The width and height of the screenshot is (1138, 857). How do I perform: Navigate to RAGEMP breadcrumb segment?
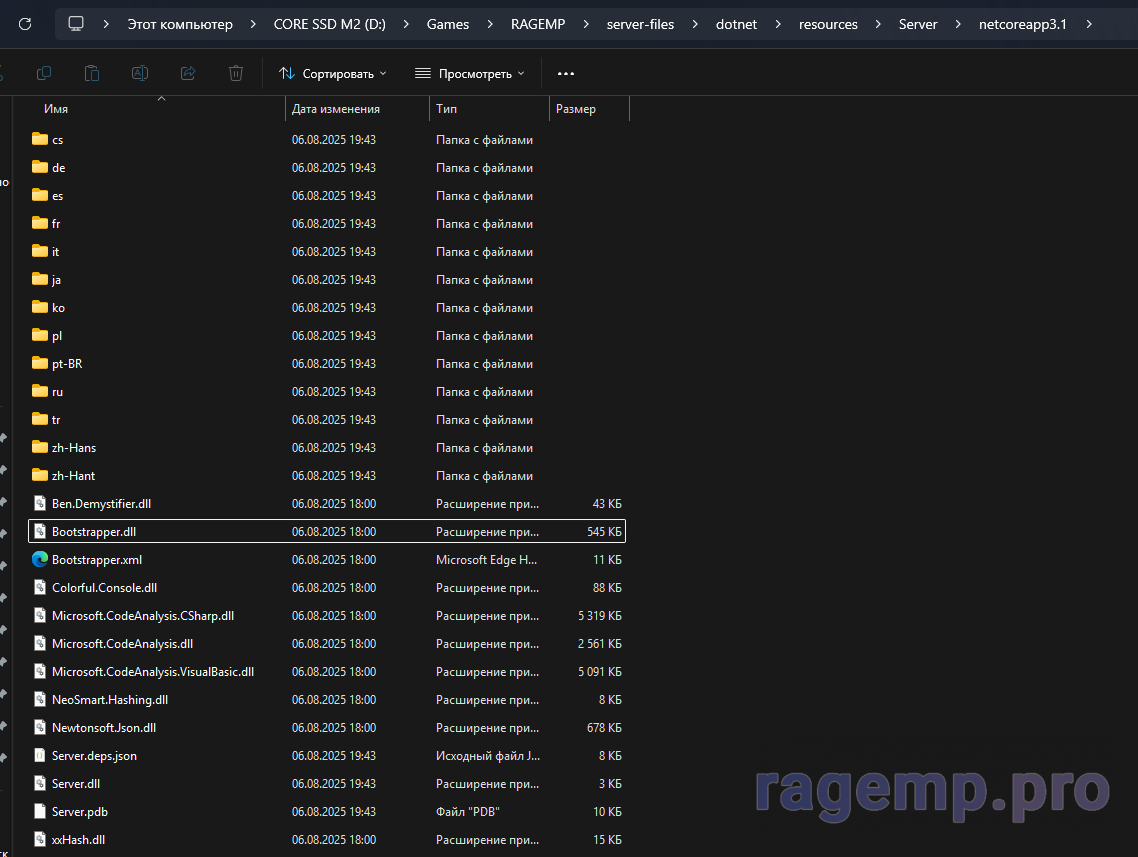[x=538, y=24]
